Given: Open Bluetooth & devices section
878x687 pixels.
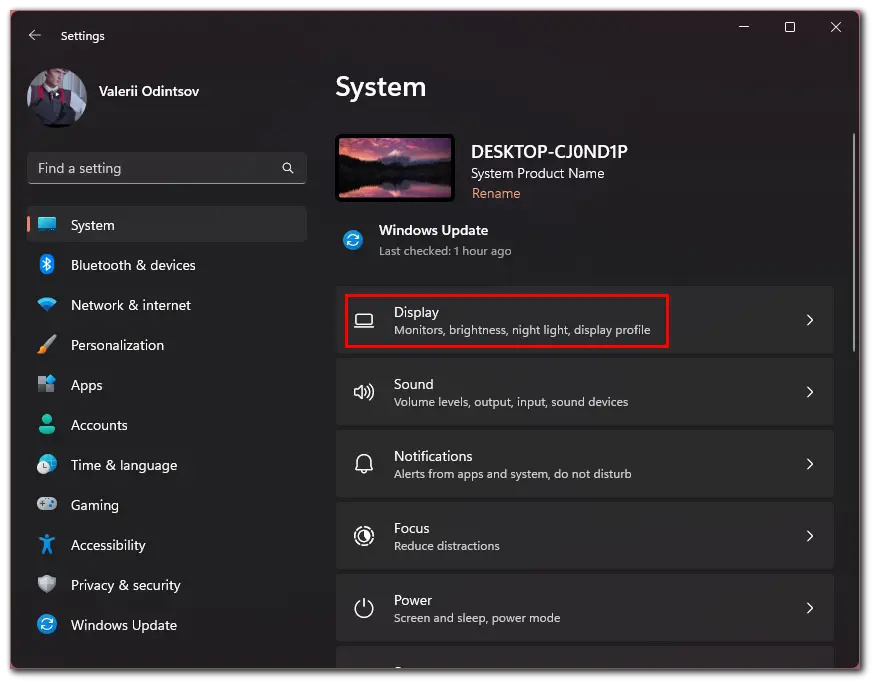Looking at the screenshot, I should 167,264.
